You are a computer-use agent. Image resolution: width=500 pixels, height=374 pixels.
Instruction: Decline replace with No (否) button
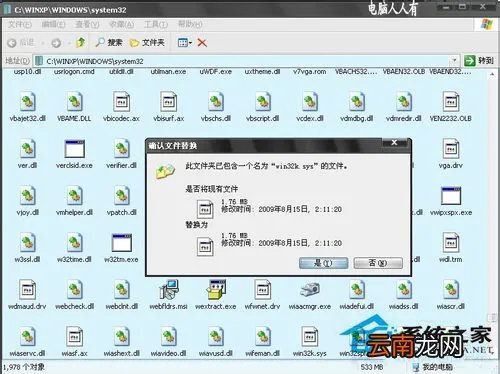pos(378,263)
